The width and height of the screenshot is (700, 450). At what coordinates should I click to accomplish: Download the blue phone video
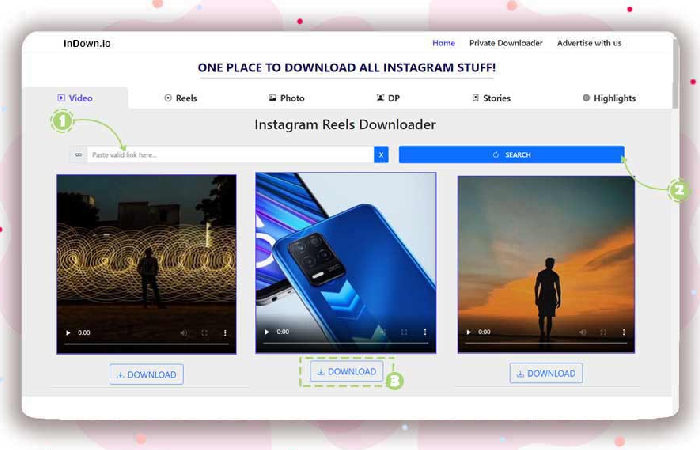click(346, 371)
